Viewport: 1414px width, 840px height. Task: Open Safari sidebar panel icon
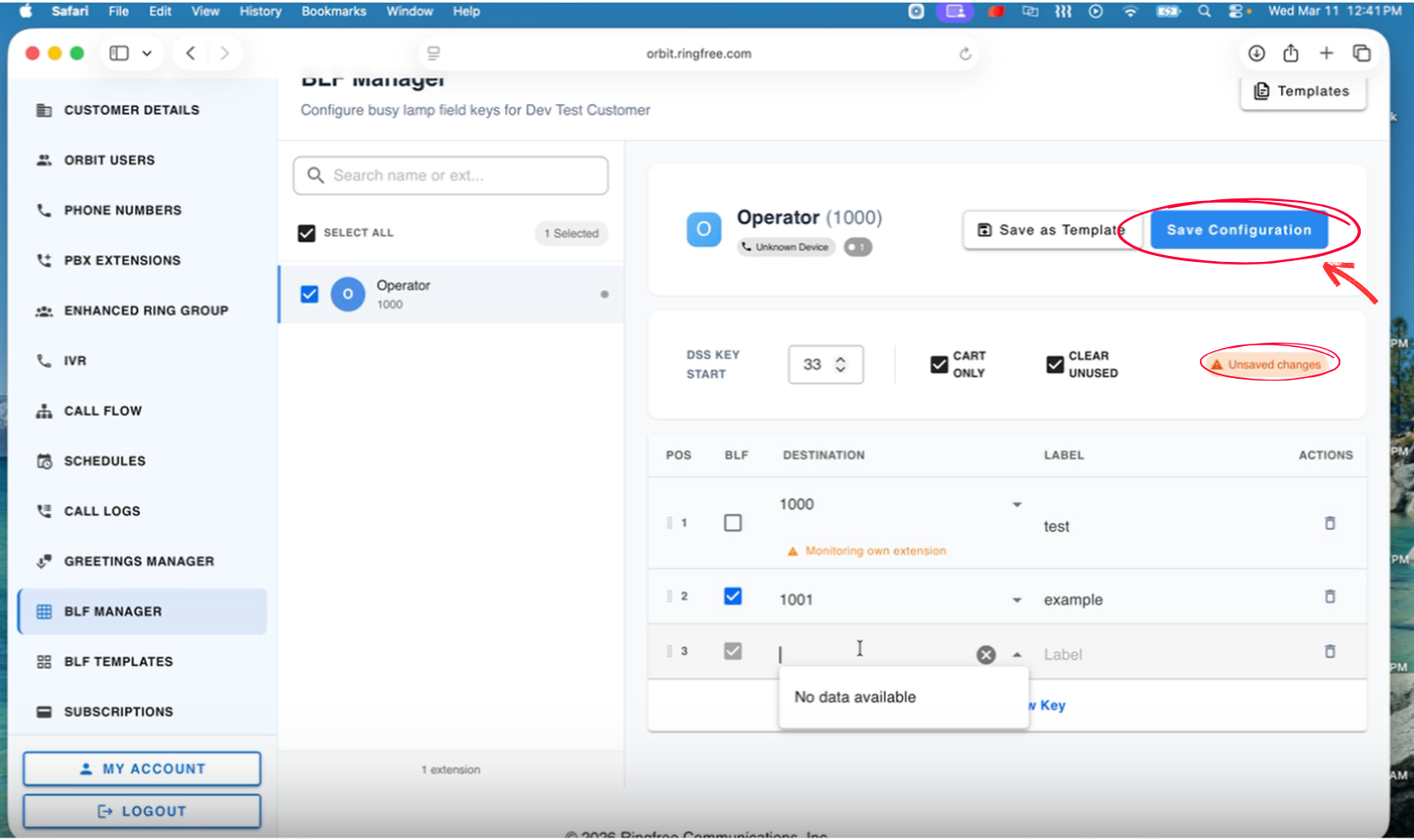pos(119,53)
